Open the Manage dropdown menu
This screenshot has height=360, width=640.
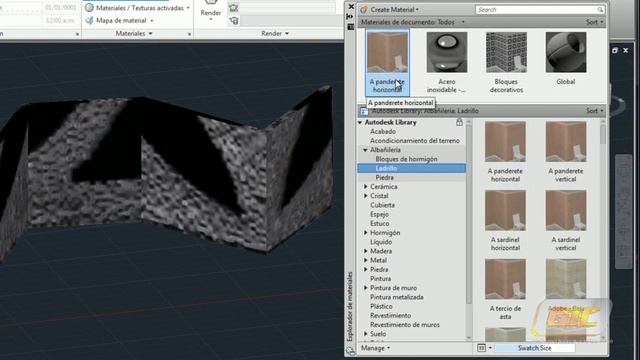[x=375, y=348]
